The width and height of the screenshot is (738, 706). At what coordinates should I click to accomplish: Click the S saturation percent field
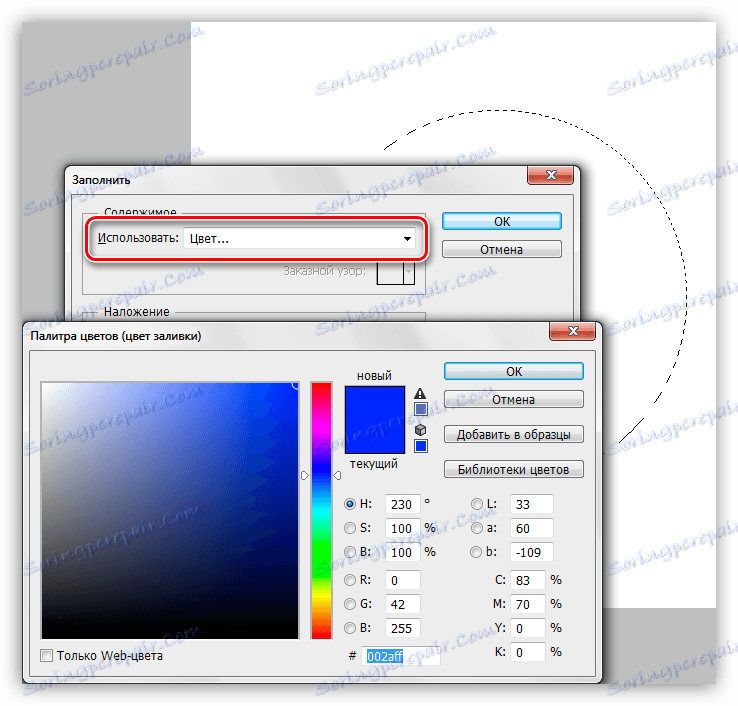[402, 528]
